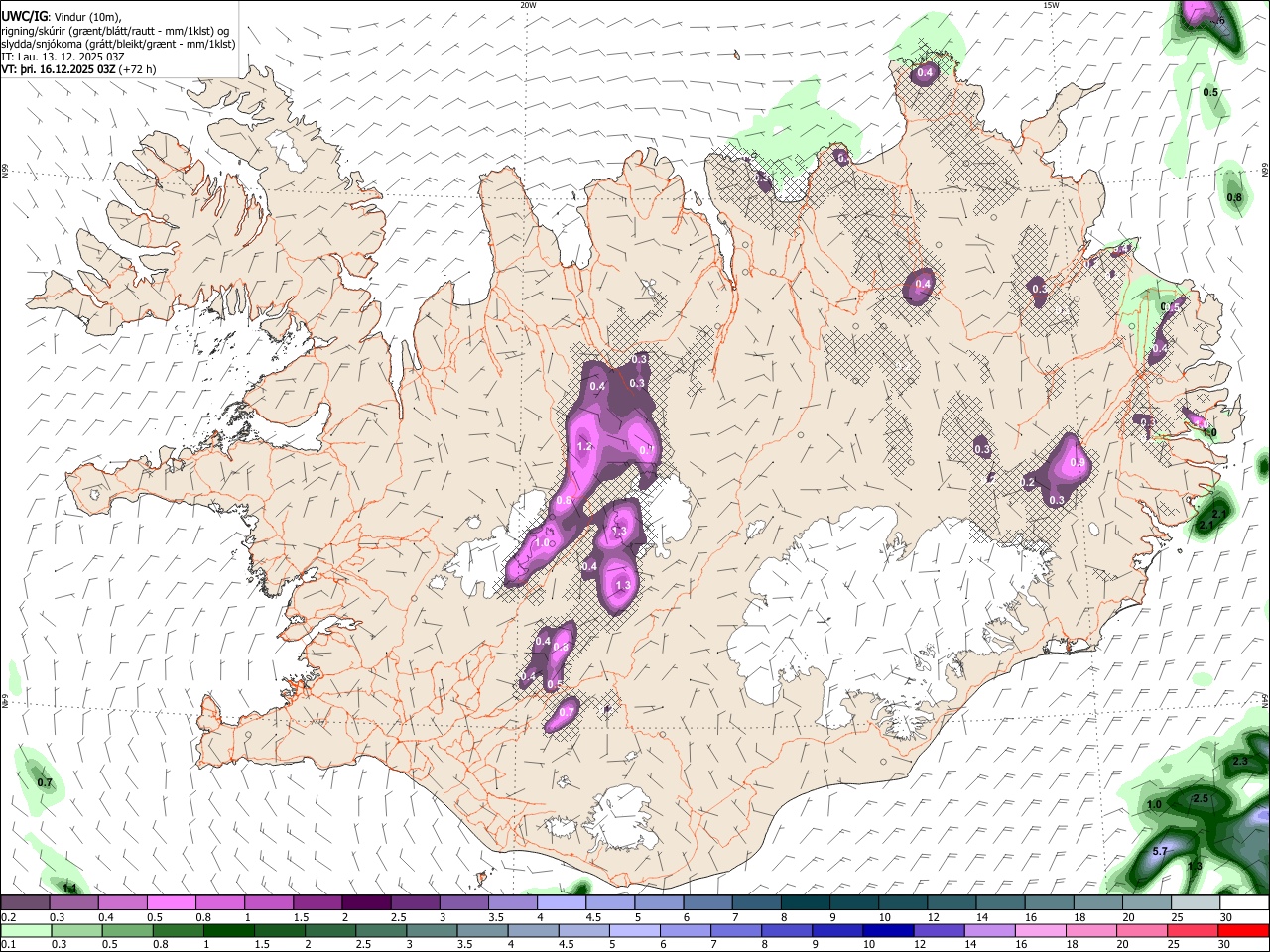Click the "IT: Lau. 13. 12. 2025 03Z" line
This screenshot has height=952, width=1270.
coord(63,57)
